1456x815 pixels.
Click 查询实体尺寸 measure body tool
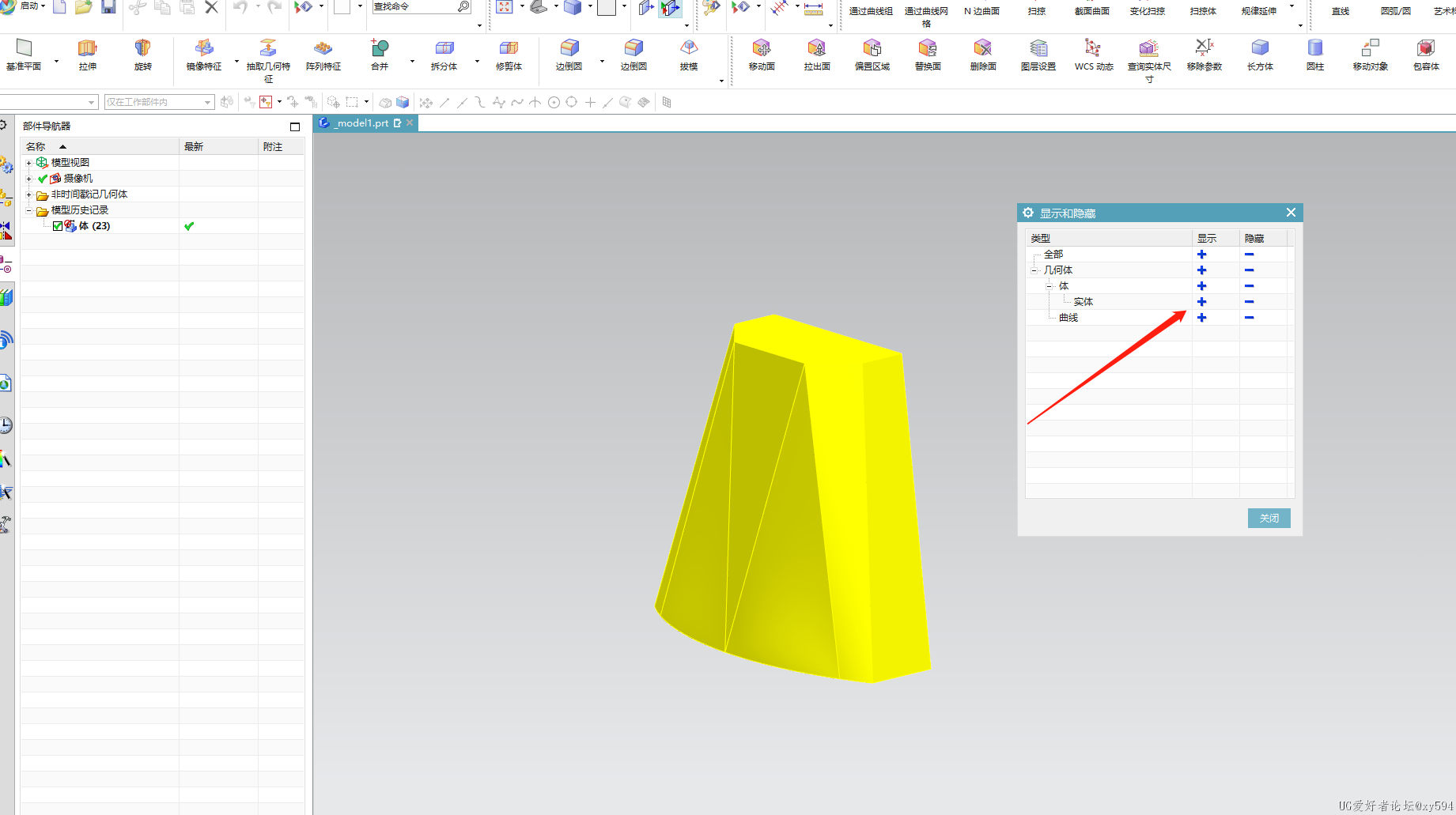pos(1149,61)
